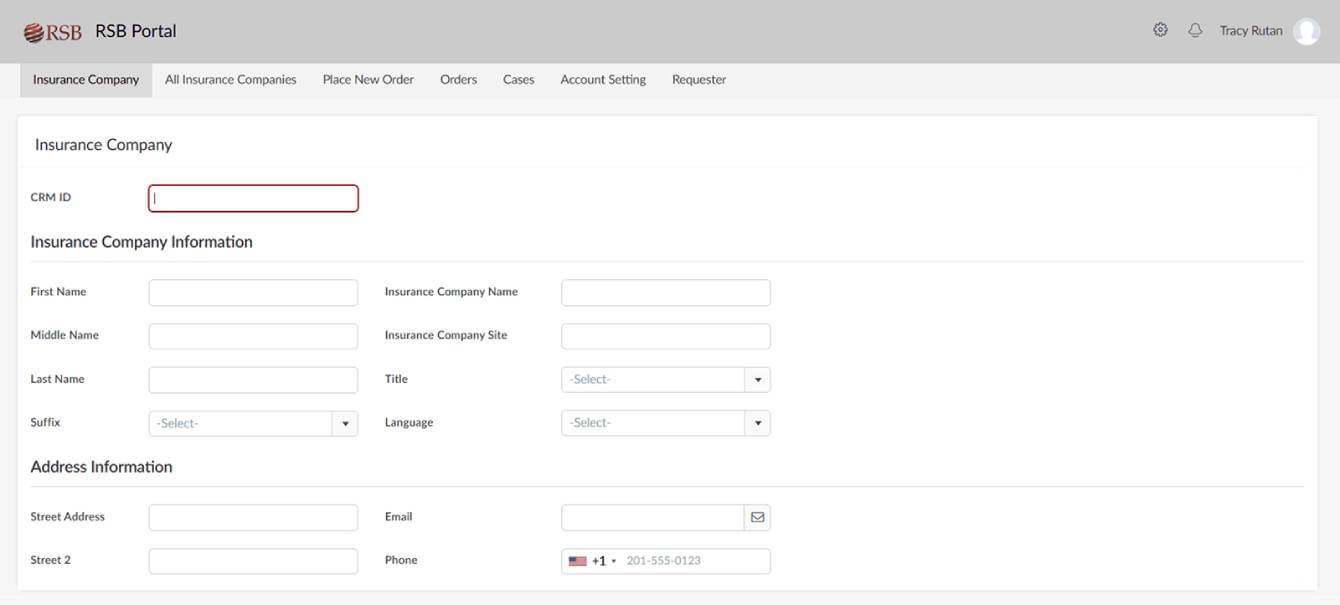The height and width of the screenshot is (605, 1340).
Task: Click the Address Information heading
Action: [101, 467]
